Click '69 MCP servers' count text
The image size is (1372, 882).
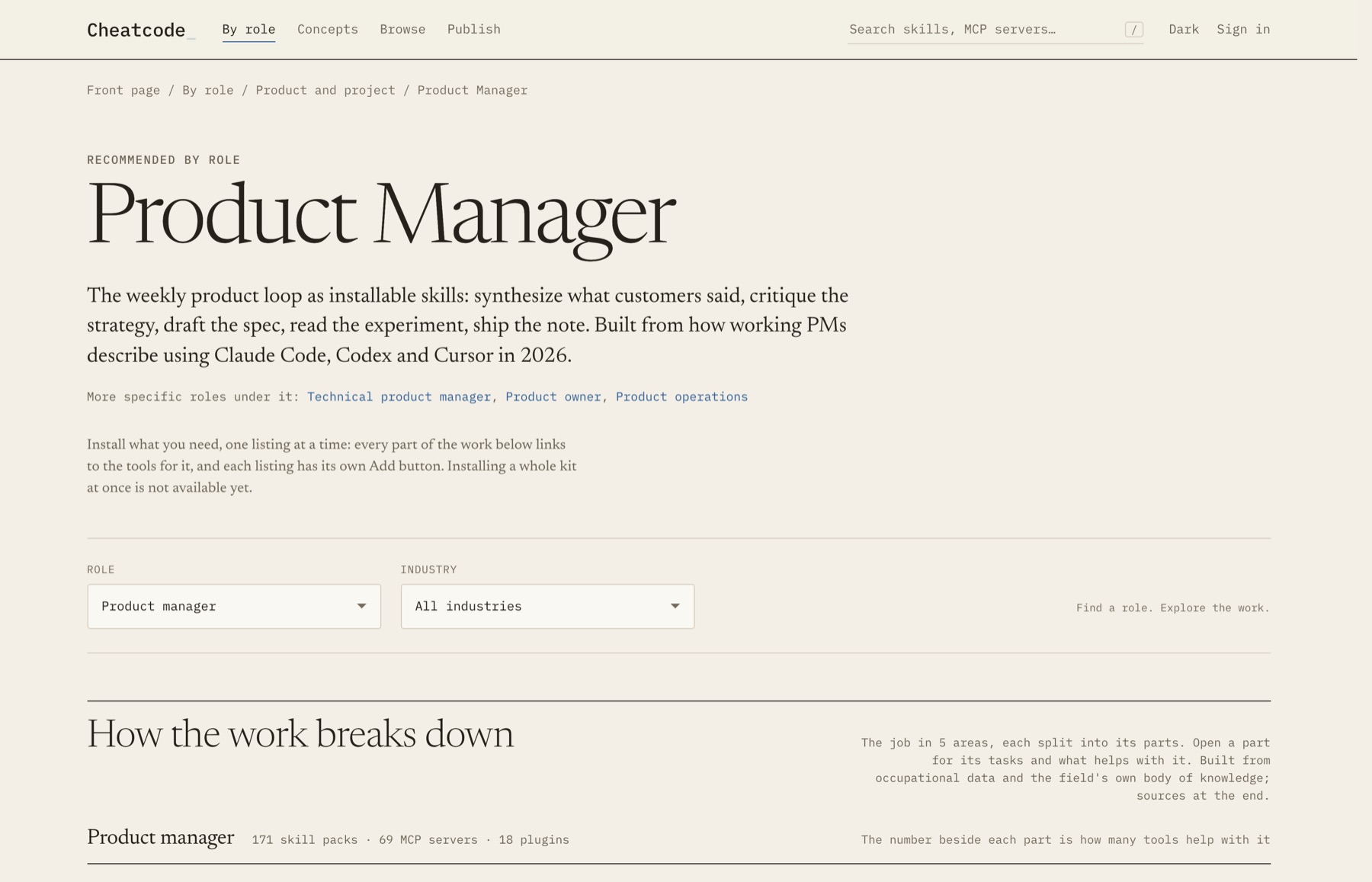coord(428,839)
